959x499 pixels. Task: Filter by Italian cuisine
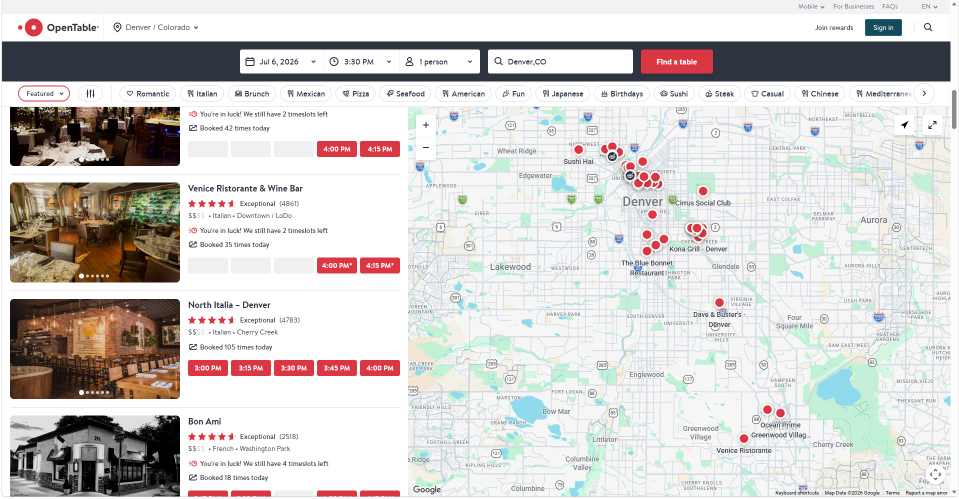[202, 94]
